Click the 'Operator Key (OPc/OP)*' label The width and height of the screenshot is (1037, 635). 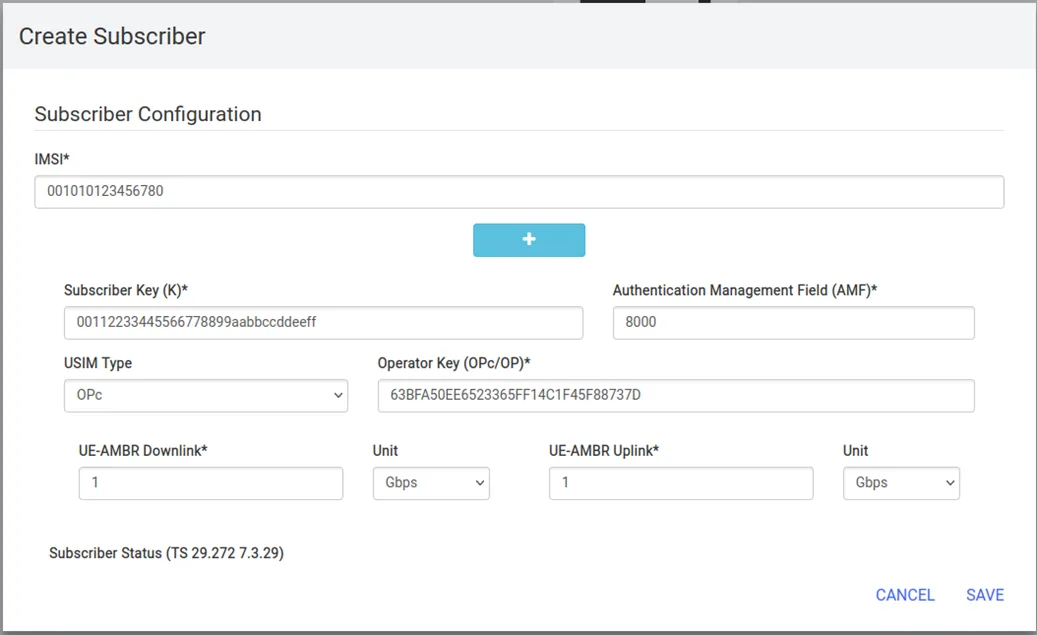tap(454, 363)
